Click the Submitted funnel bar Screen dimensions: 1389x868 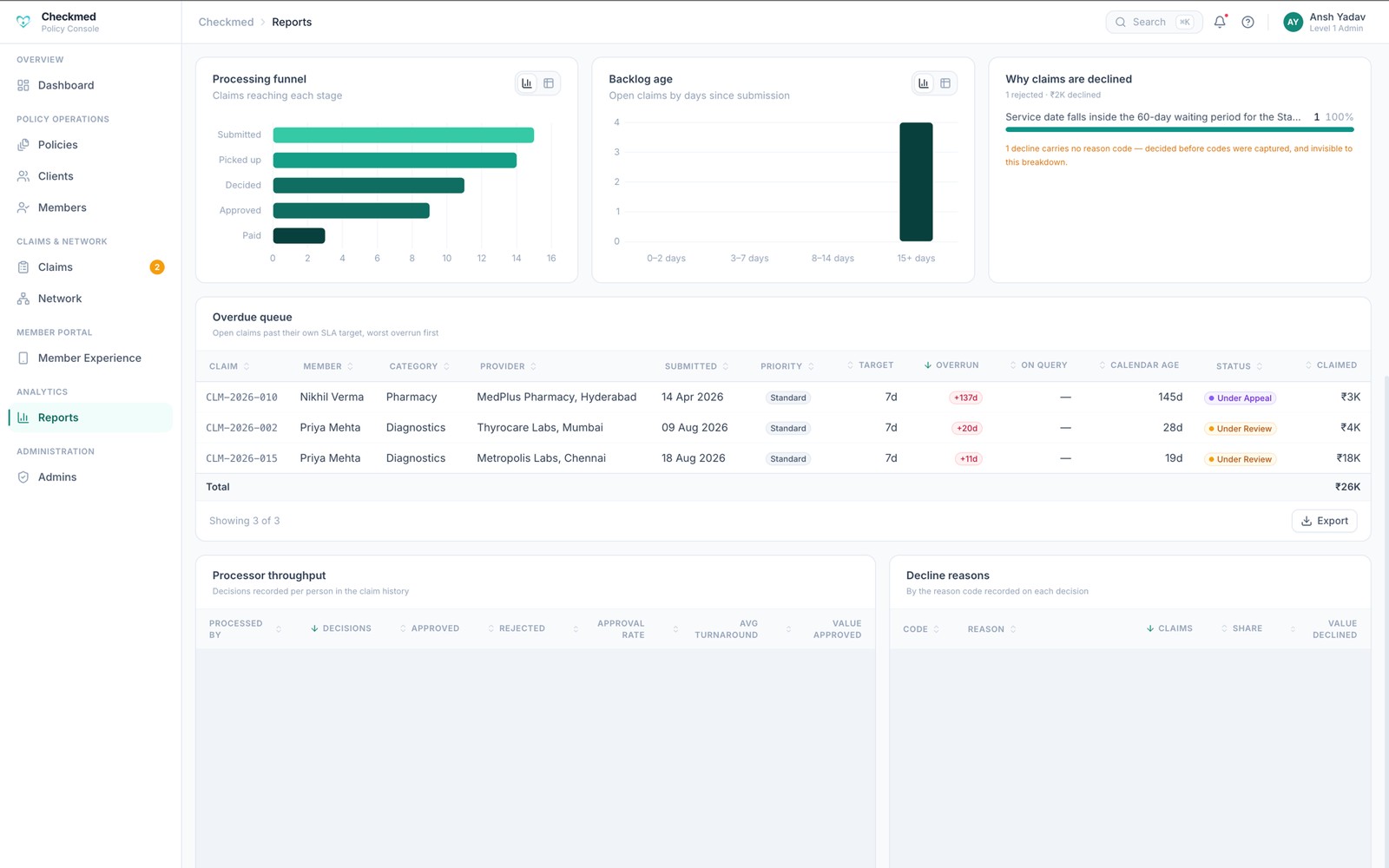403,135
